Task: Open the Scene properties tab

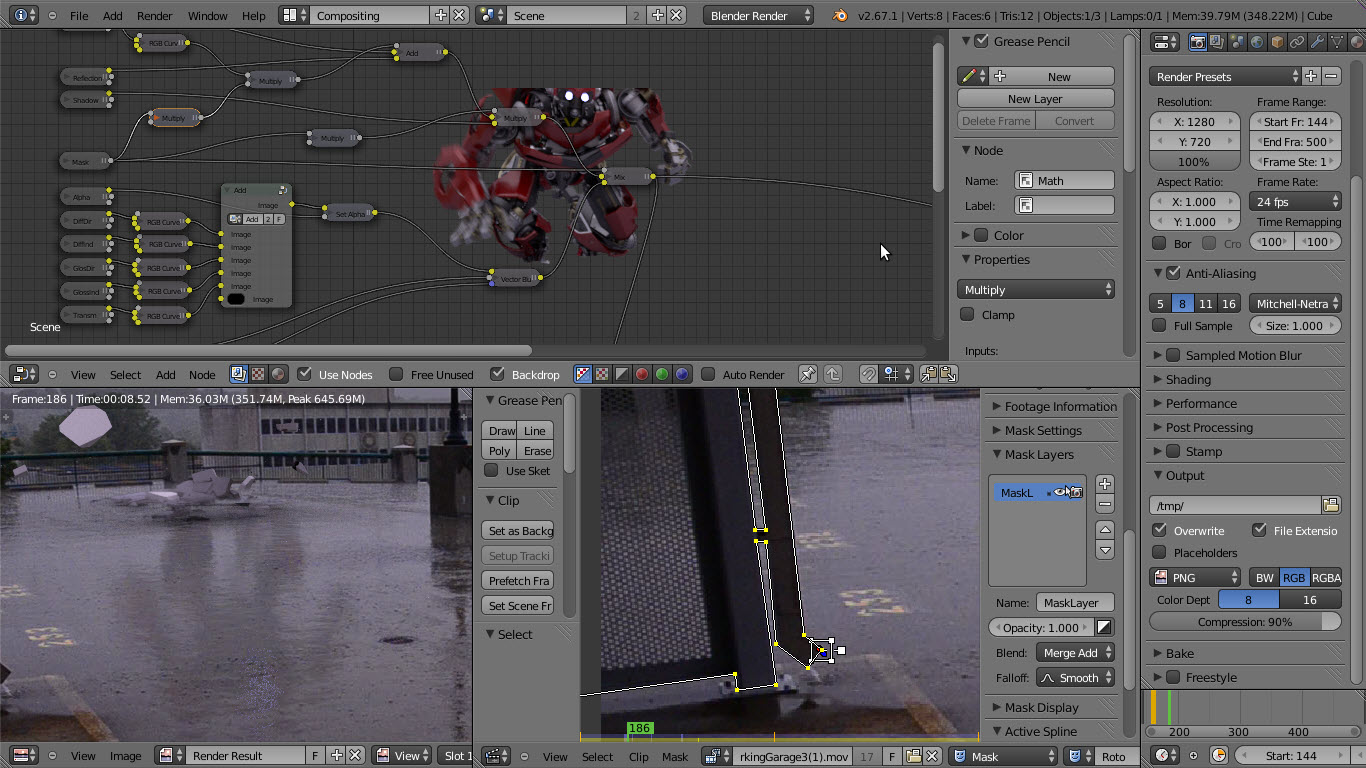Action: click(1237, 42)
